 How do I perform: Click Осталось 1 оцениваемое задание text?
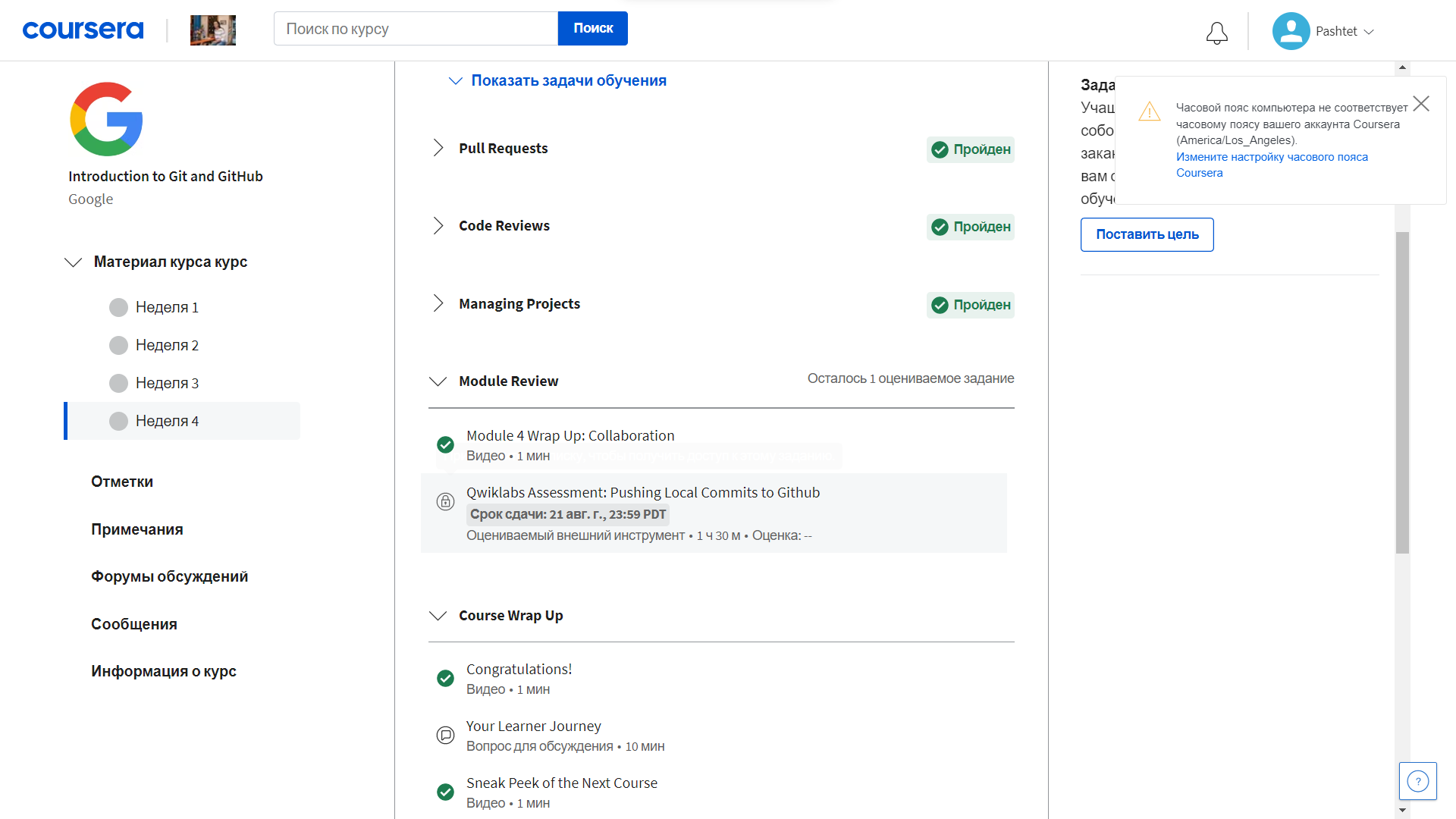[x=911, y=378]
